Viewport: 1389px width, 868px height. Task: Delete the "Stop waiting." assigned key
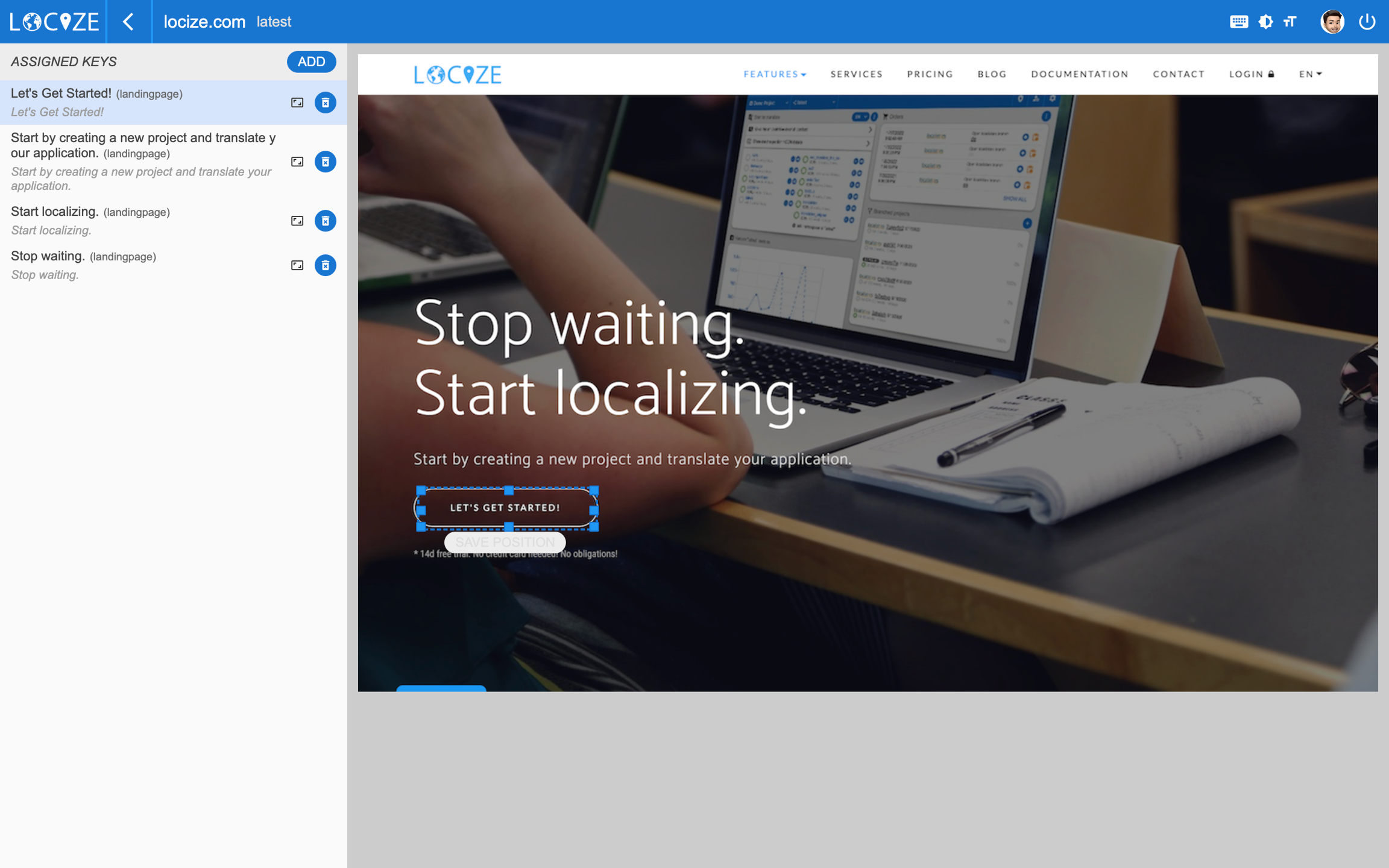325,265
